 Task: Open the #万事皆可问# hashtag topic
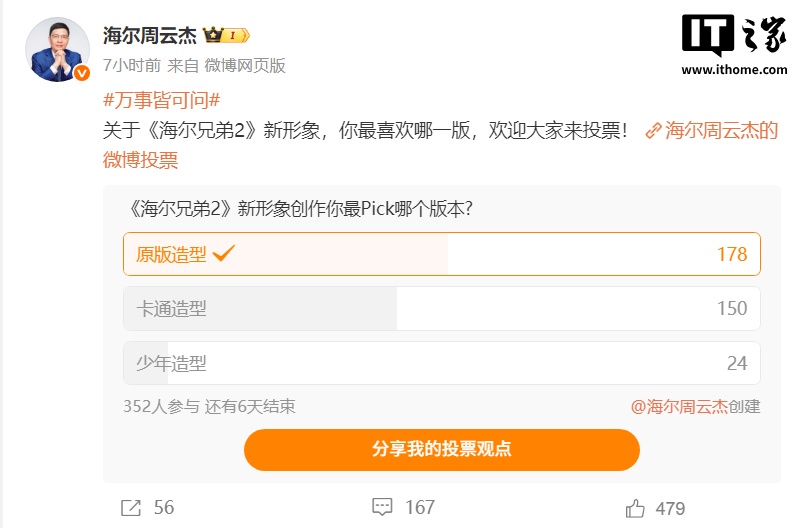coord(161,100)
